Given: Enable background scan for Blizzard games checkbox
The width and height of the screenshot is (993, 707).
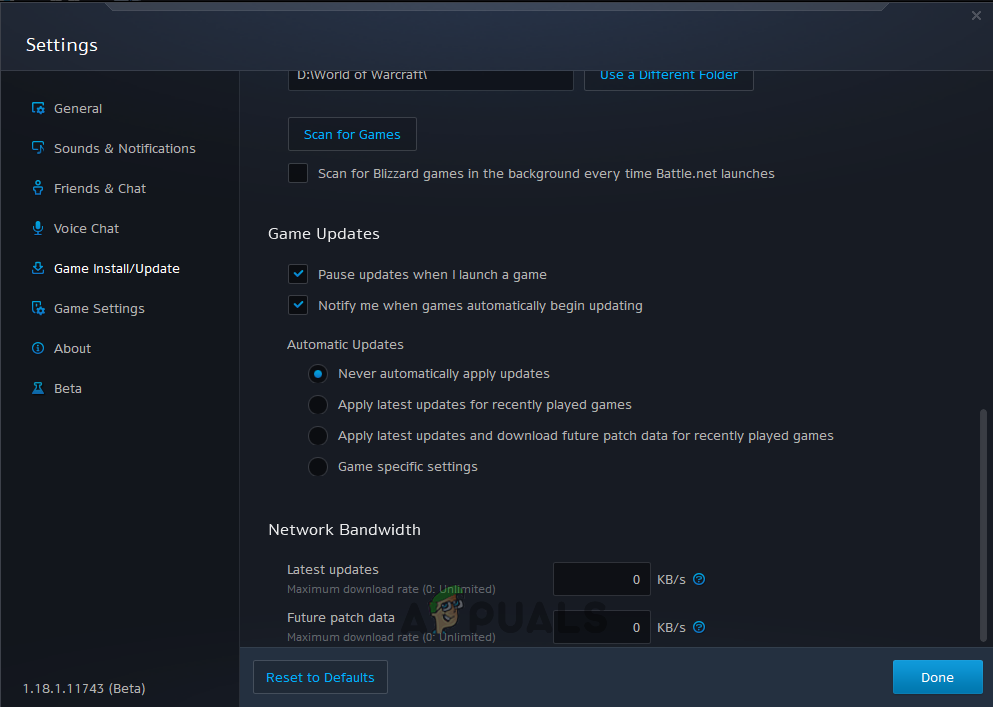Looking at the screenshot, I should point(298,173).
